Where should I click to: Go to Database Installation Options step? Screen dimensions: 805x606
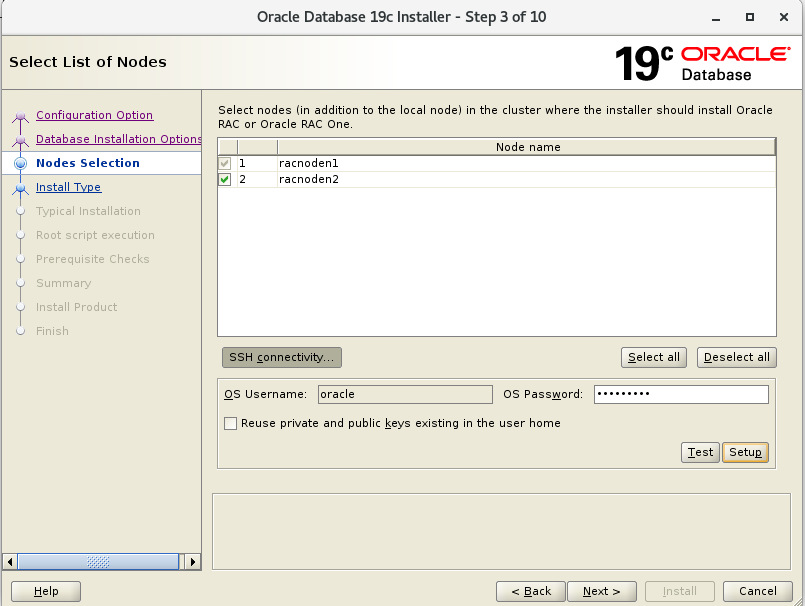[x=118, y=139]
